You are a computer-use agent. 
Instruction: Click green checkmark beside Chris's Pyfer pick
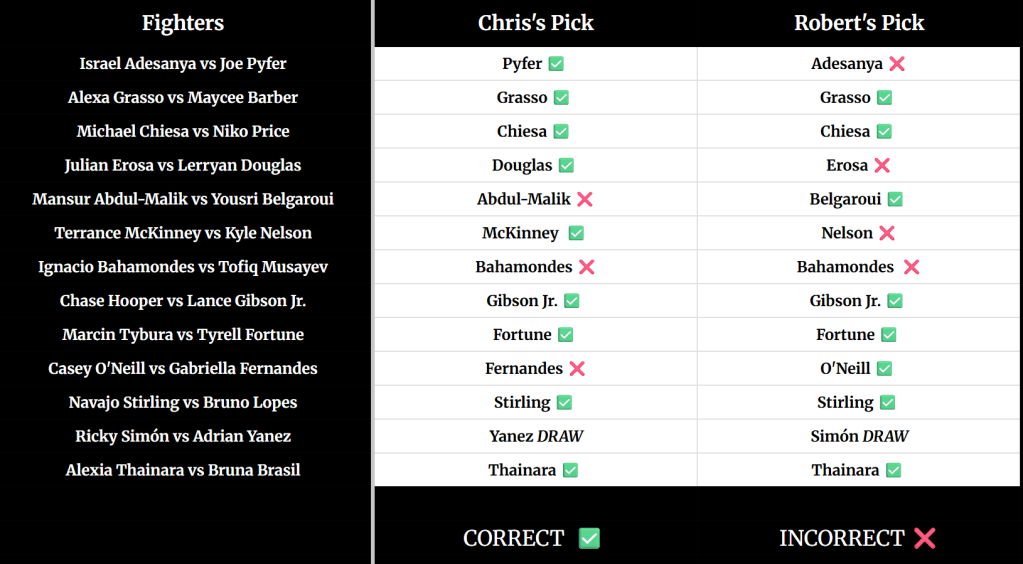click(556, 64)
